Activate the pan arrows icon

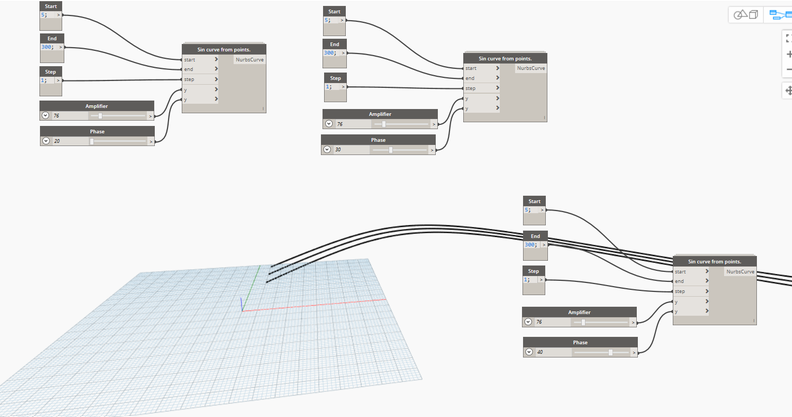click(x=788, y=91)
